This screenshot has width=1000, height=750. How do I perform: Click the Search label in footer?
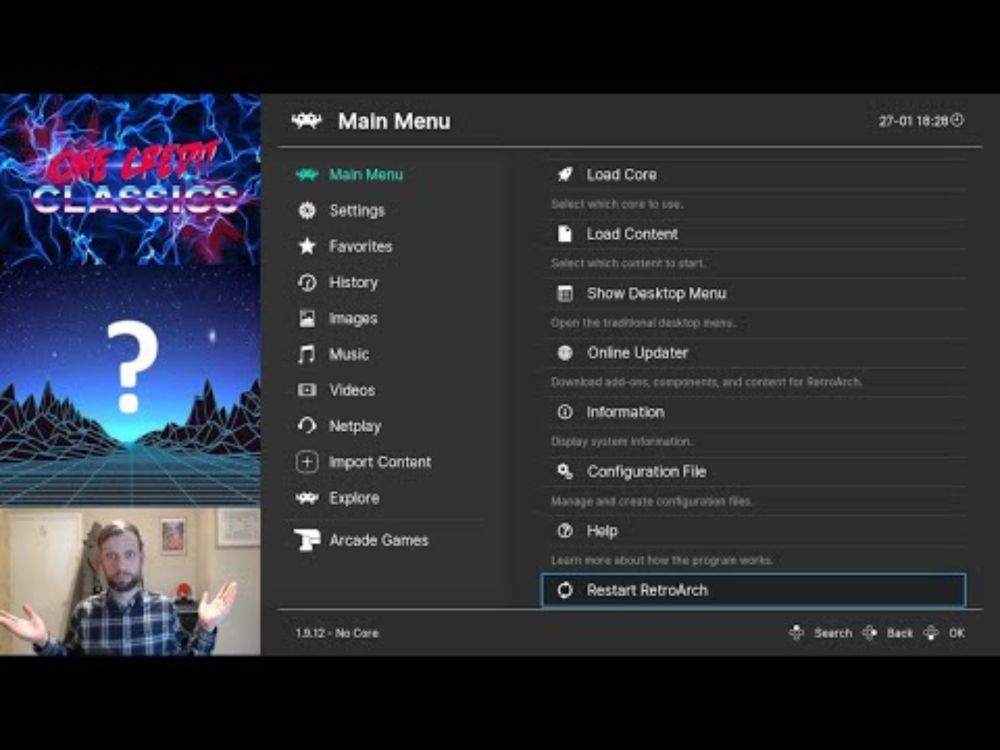833,633
